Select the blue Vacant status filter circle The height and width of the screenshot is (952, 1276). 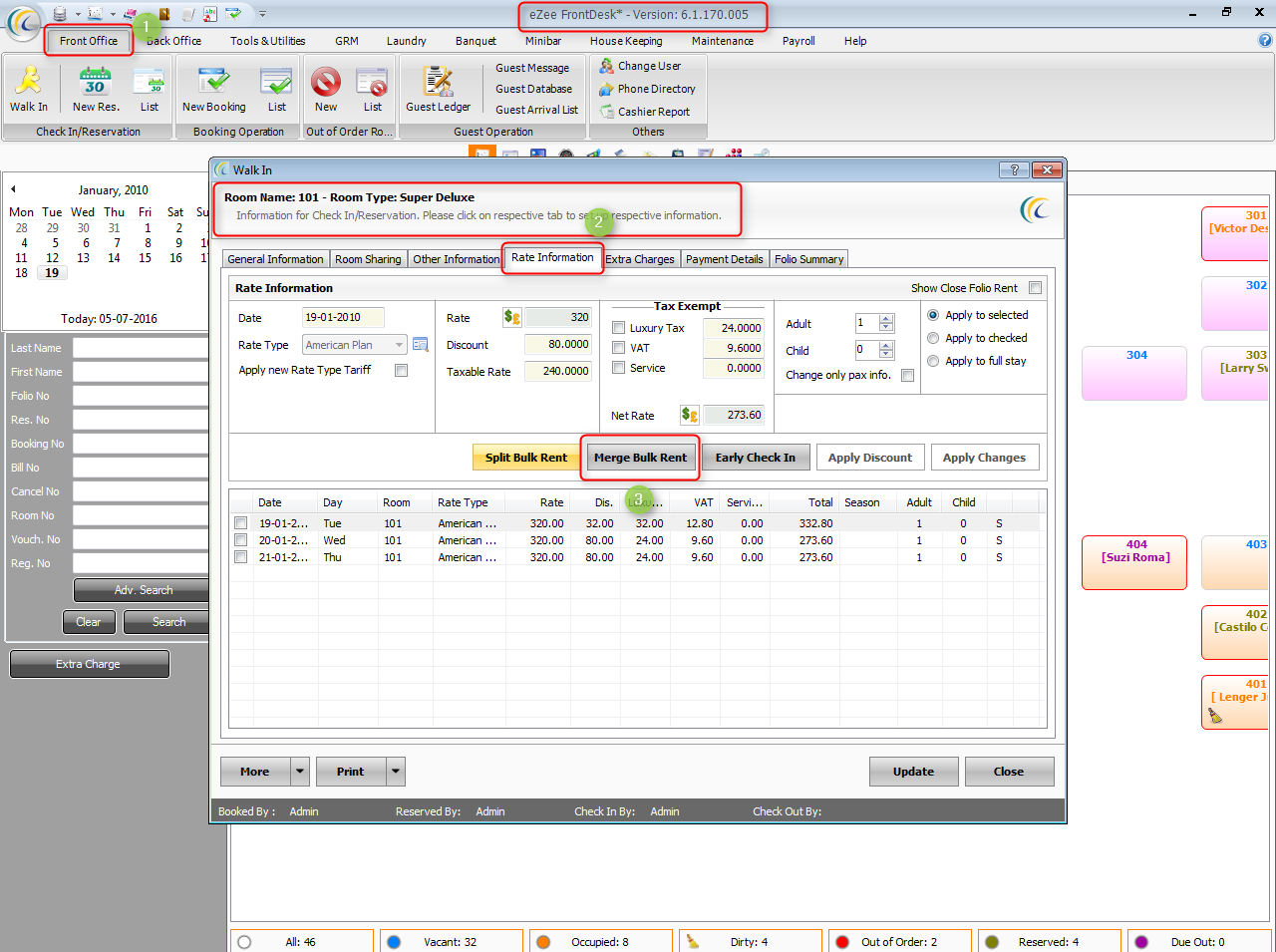coord(394,942)
